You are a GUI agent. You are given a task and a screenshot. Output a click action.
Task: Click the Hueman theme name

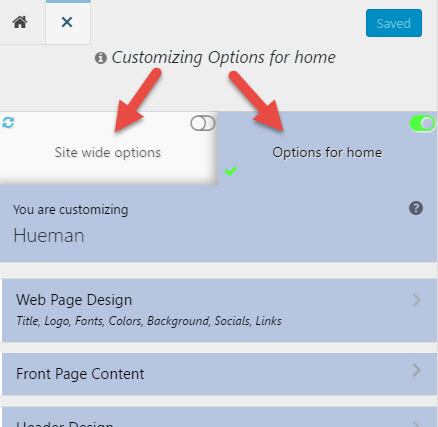[49, 236]
